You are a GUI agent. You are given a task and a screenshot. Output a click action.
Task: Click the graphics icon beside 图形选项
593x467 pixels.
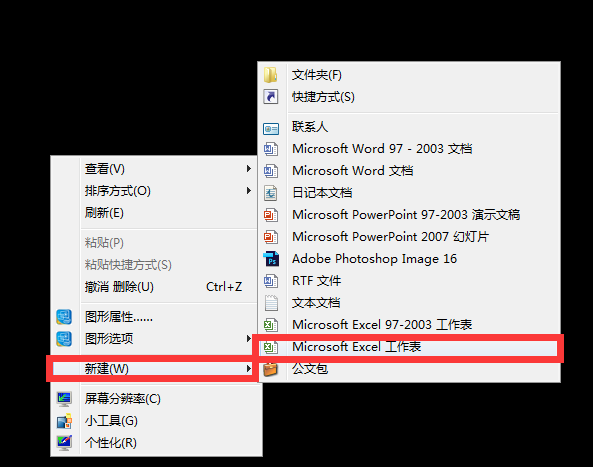click(64, 339)
